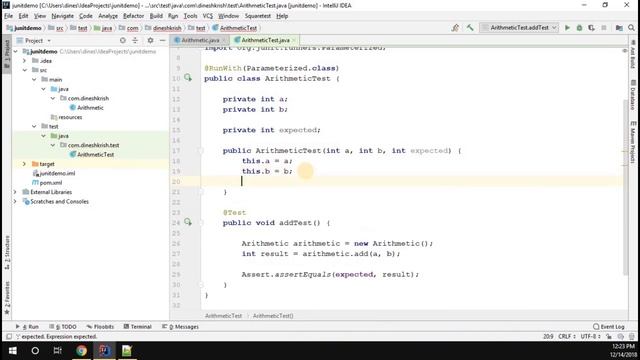Place cursor on empty line 20 in editor
Image resolution: width=640 pixels, height=360 pixels.
point(412,182)
